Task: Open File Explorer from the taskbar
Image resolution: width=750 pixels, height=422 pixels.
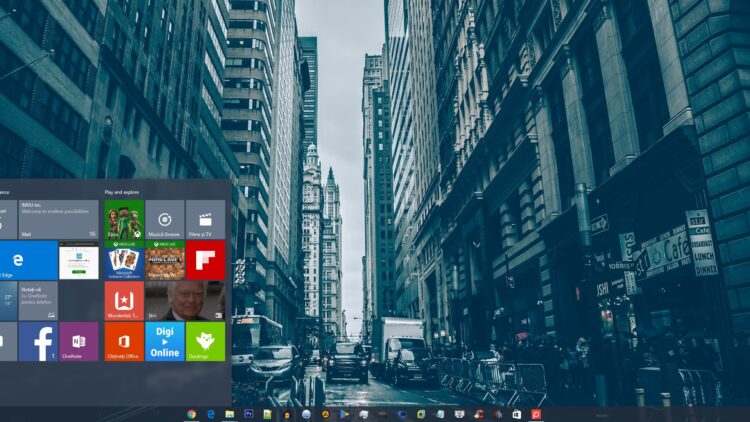Action: pyautogui.click(x=230, y=414)
